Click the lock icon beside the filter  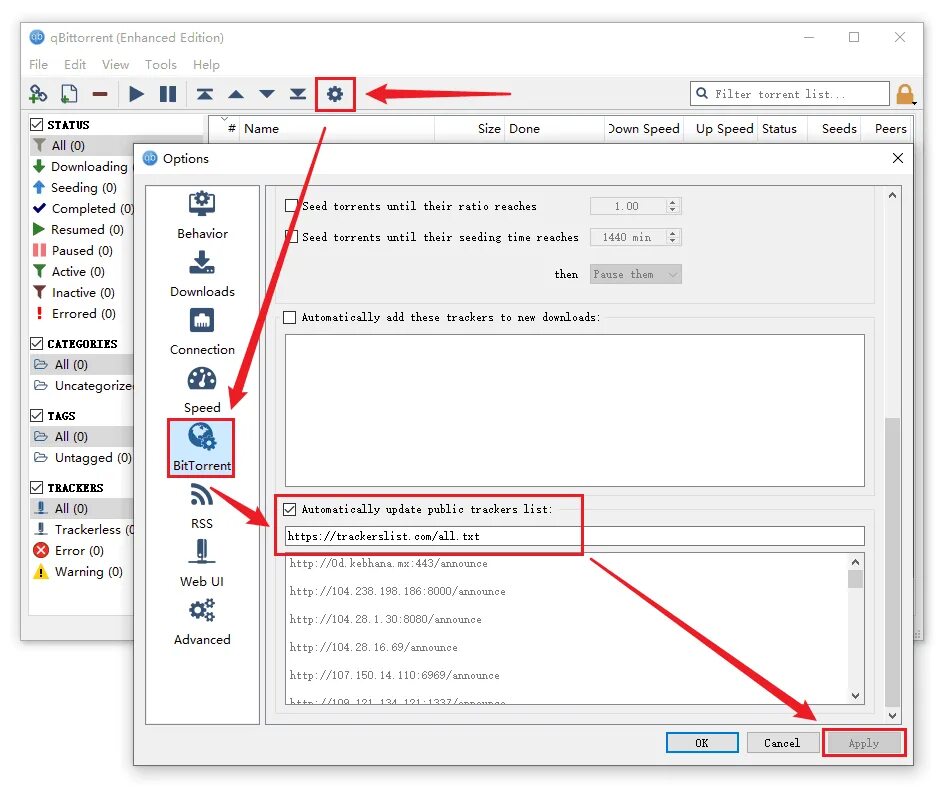905,94
